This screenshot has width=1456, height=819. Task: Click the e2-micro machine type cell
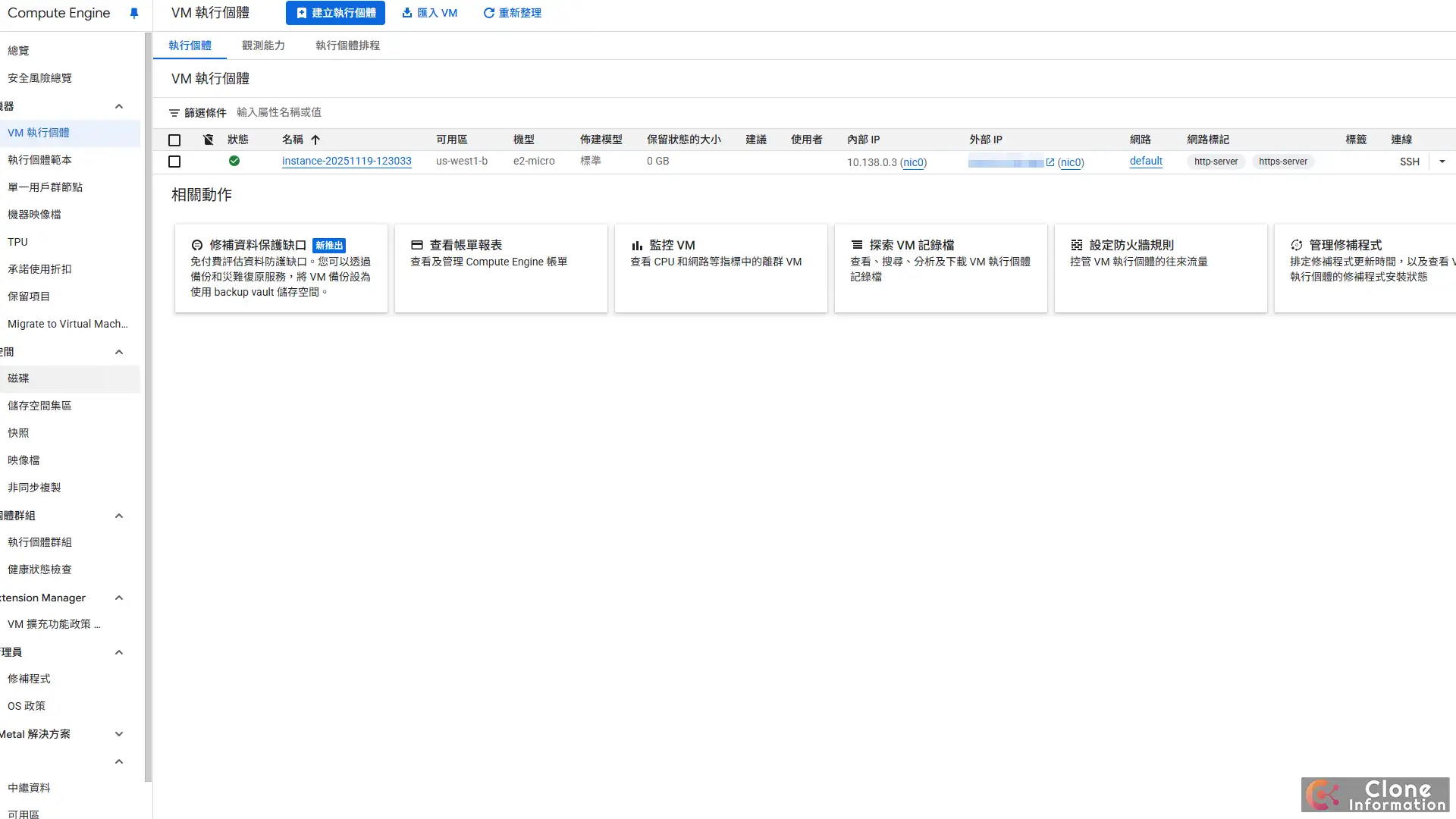point(534,162)
